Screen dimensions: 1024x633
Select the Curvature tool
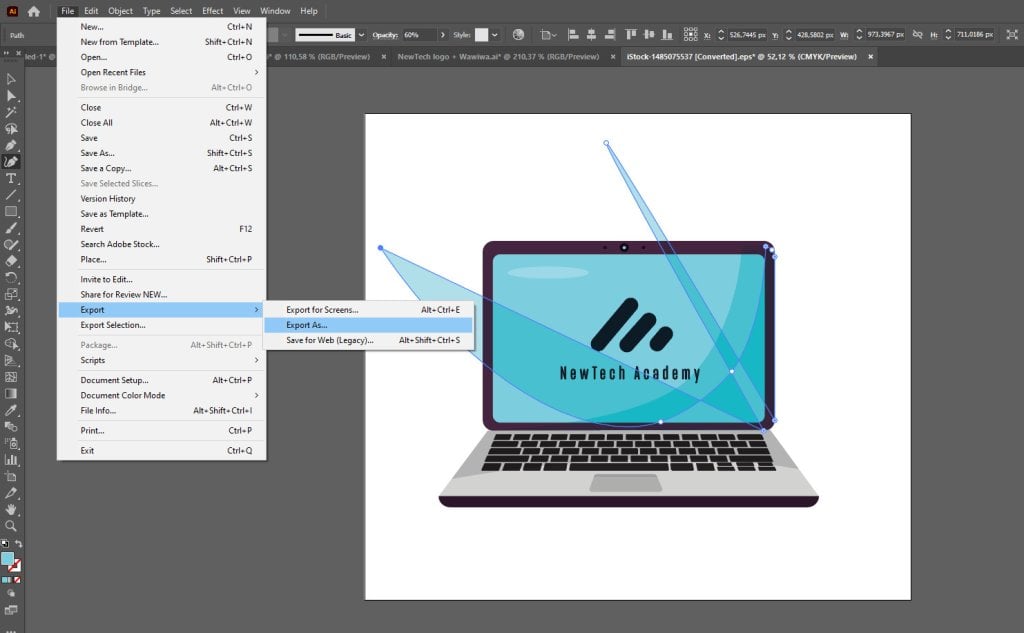pos(11,161)
